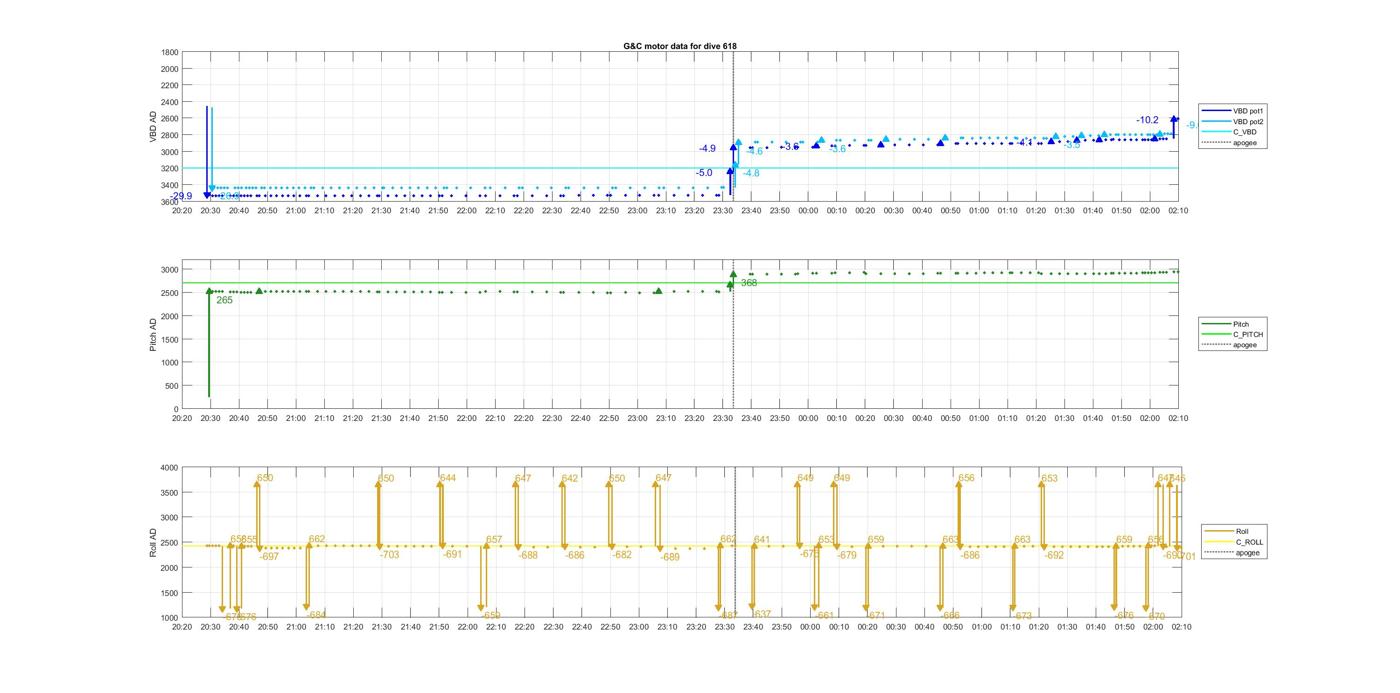Click the pitch triangle marker at apogee line
This screenshot has width=1400, height=693.
pyautogui.click(x=733, y=274)
